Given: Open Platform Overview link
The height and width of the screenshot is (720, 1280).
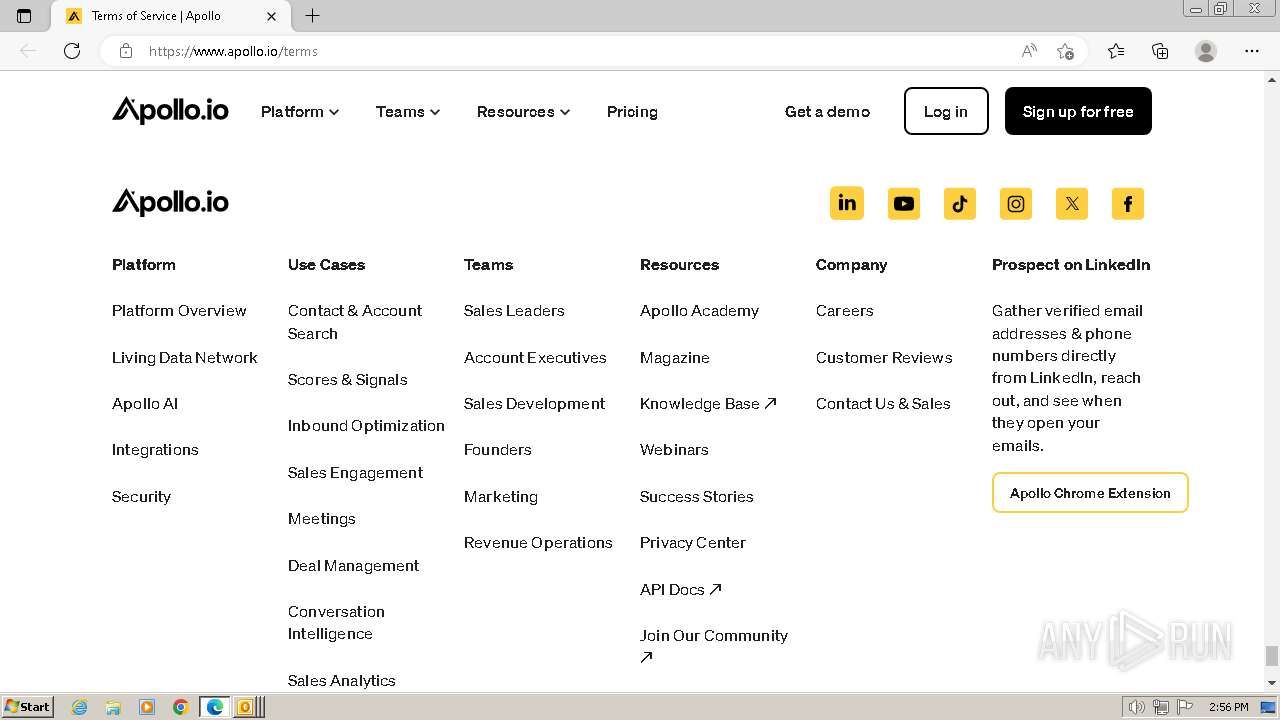Looking at the screenshot, I should (179, 311).
